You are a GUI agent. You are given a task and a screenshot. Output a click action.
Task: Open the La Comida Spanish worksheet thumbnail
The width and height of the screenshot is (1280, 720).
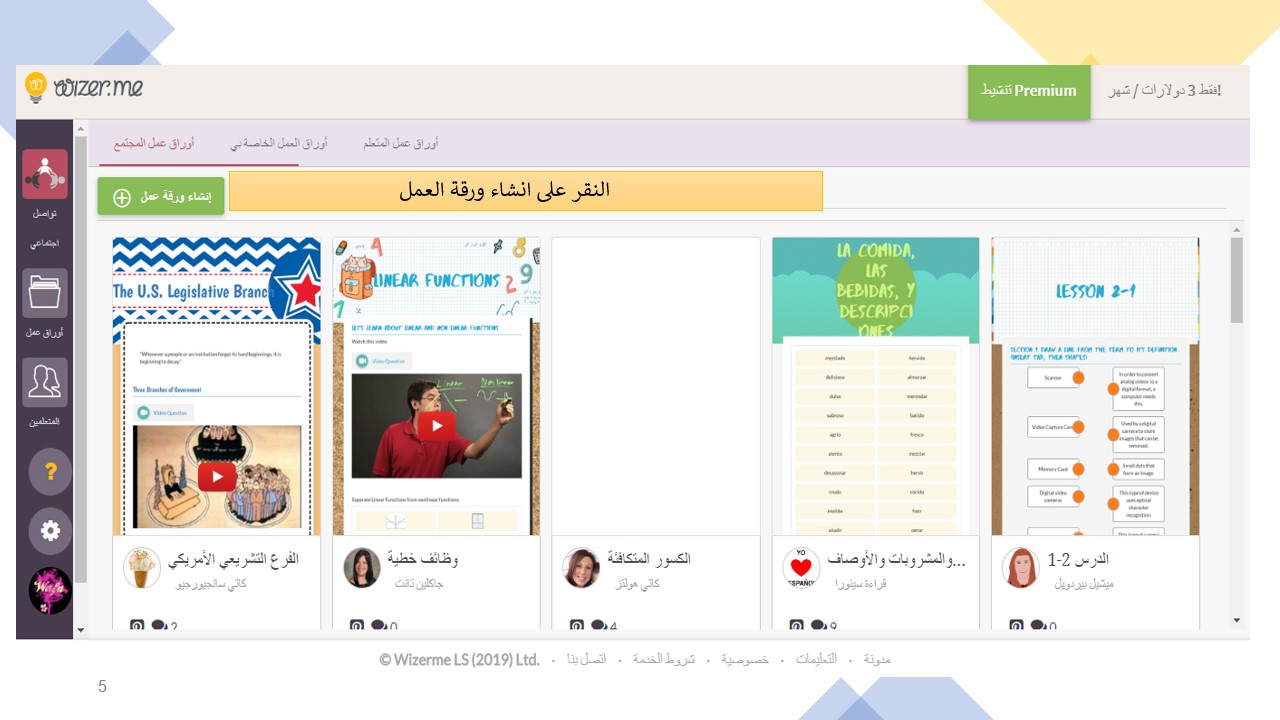point(875,386)
